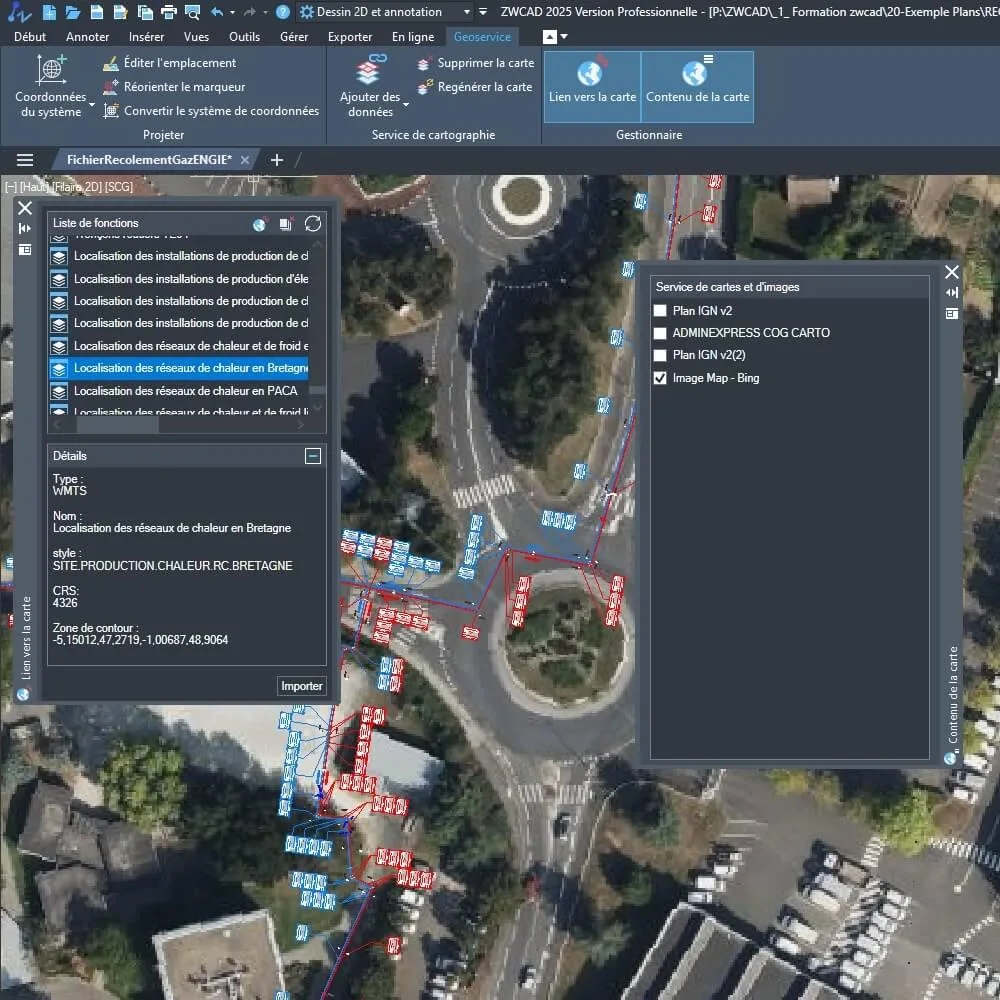
Task: Click properties icon on Contenu de la carte palette
Action: point(952,313)
